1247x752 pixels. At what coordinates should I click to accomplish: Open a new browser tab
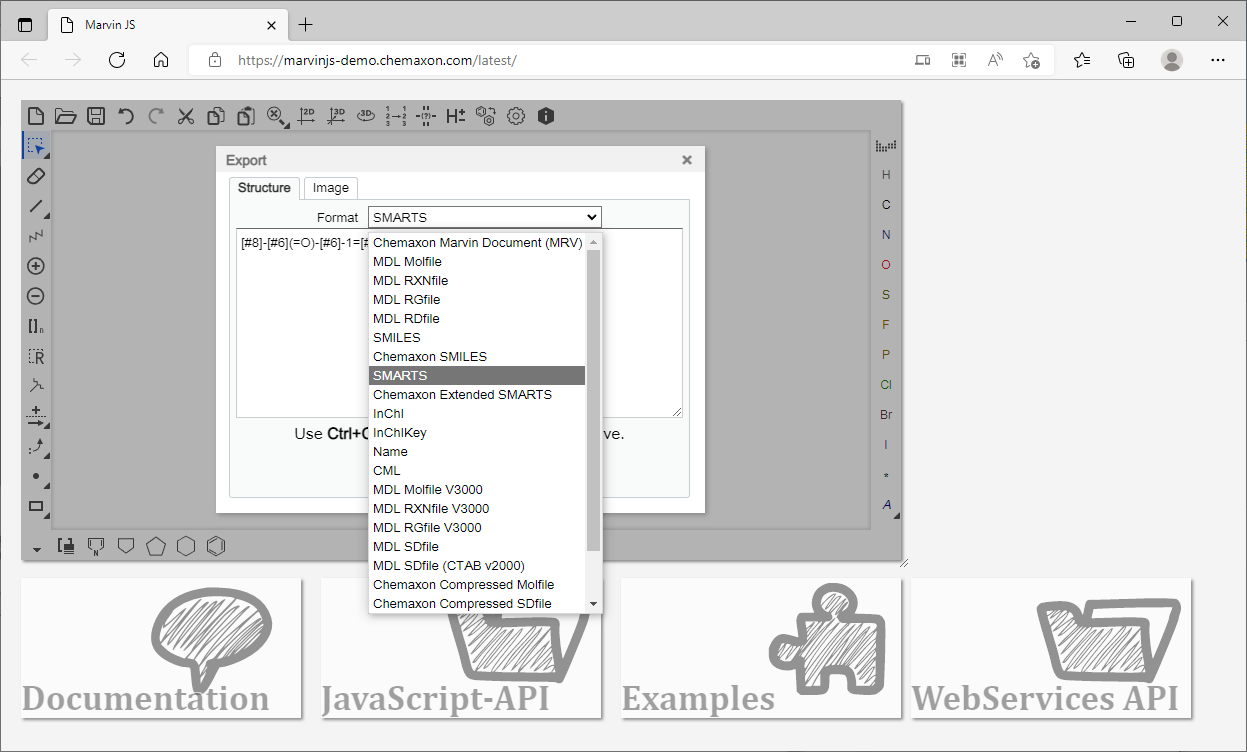pos(305,24)
